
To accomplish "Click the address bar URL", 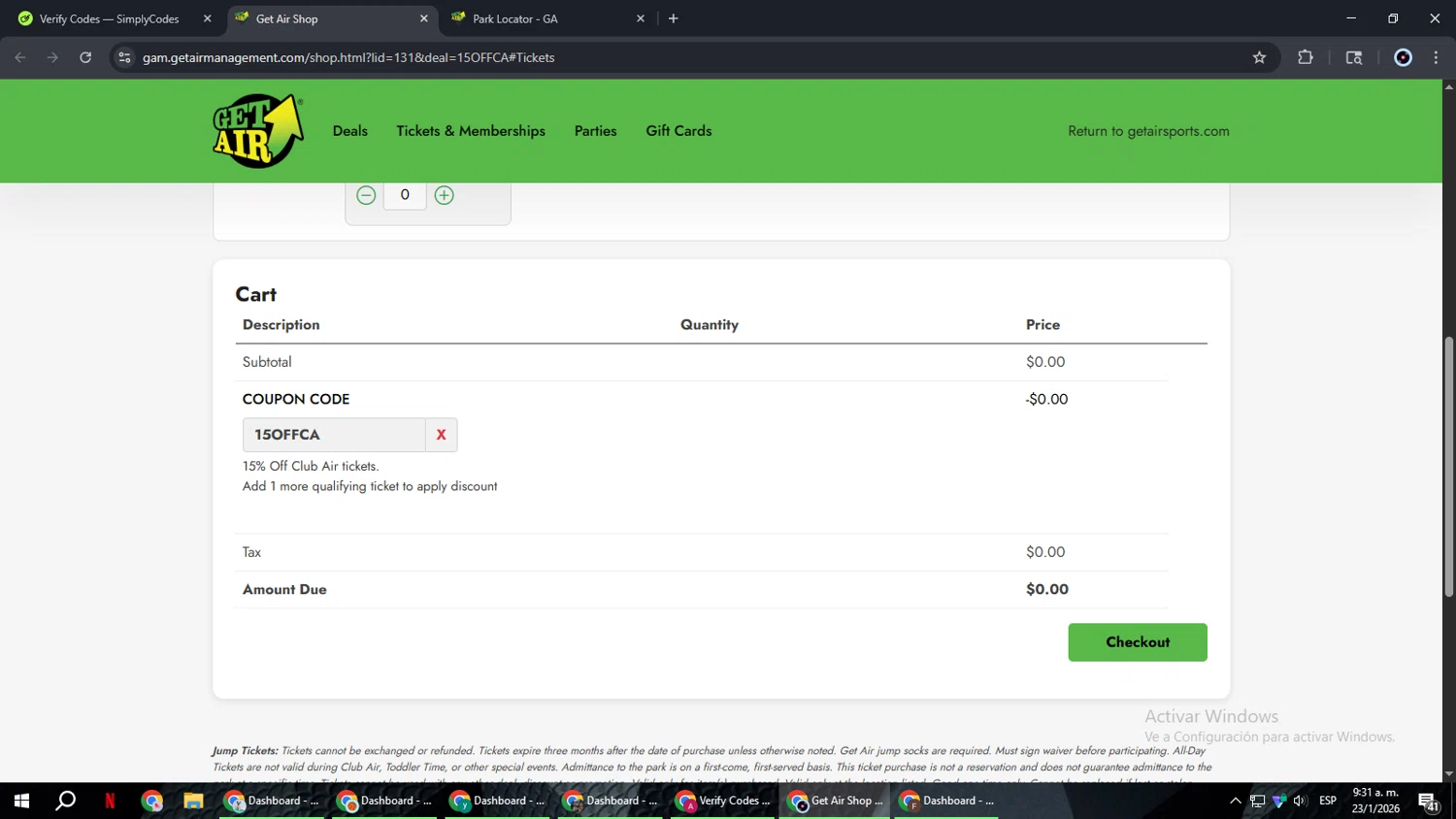I will tap(348, 57).
